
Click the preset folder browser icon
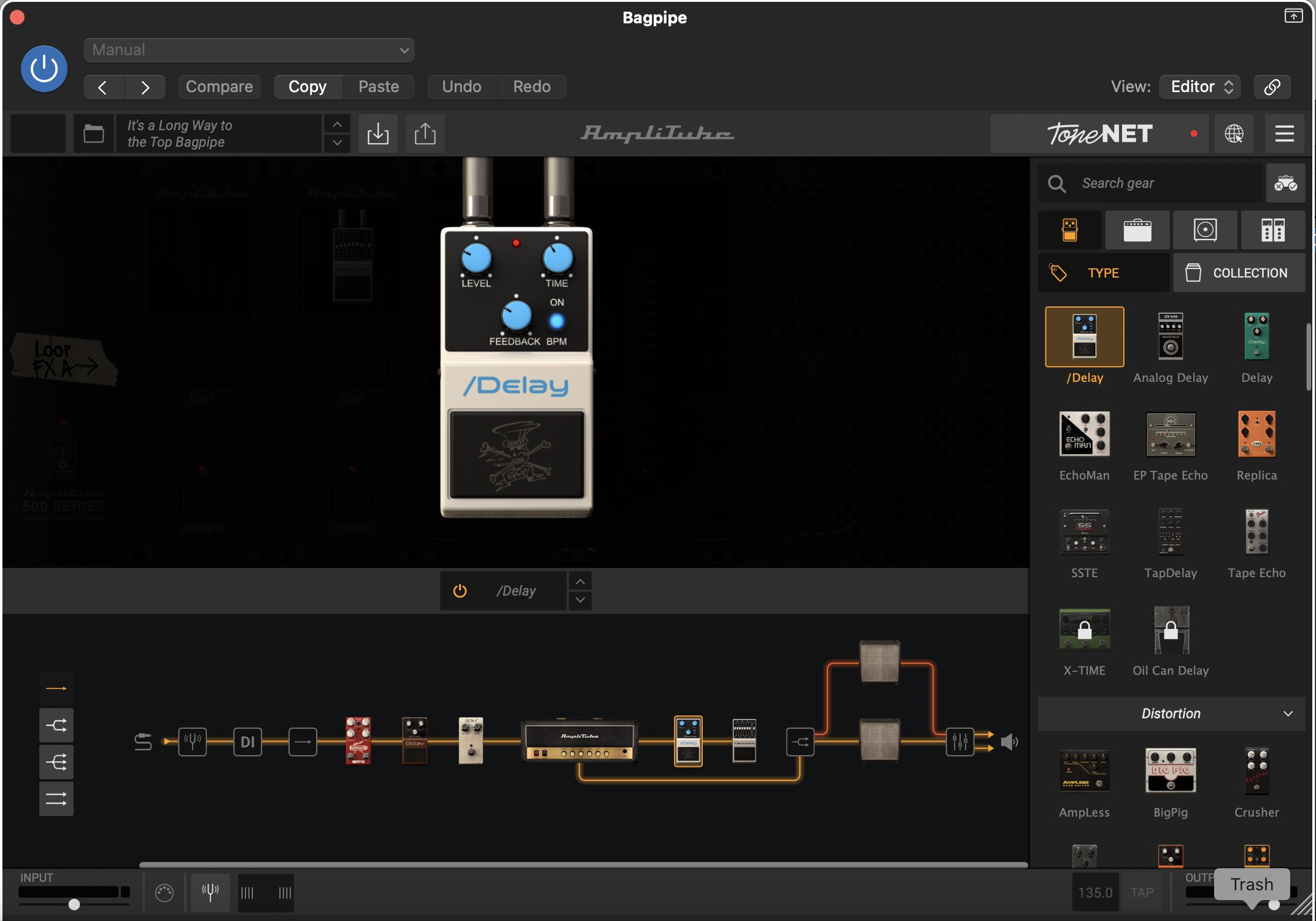pyautogui.click(x=93, y=133)
